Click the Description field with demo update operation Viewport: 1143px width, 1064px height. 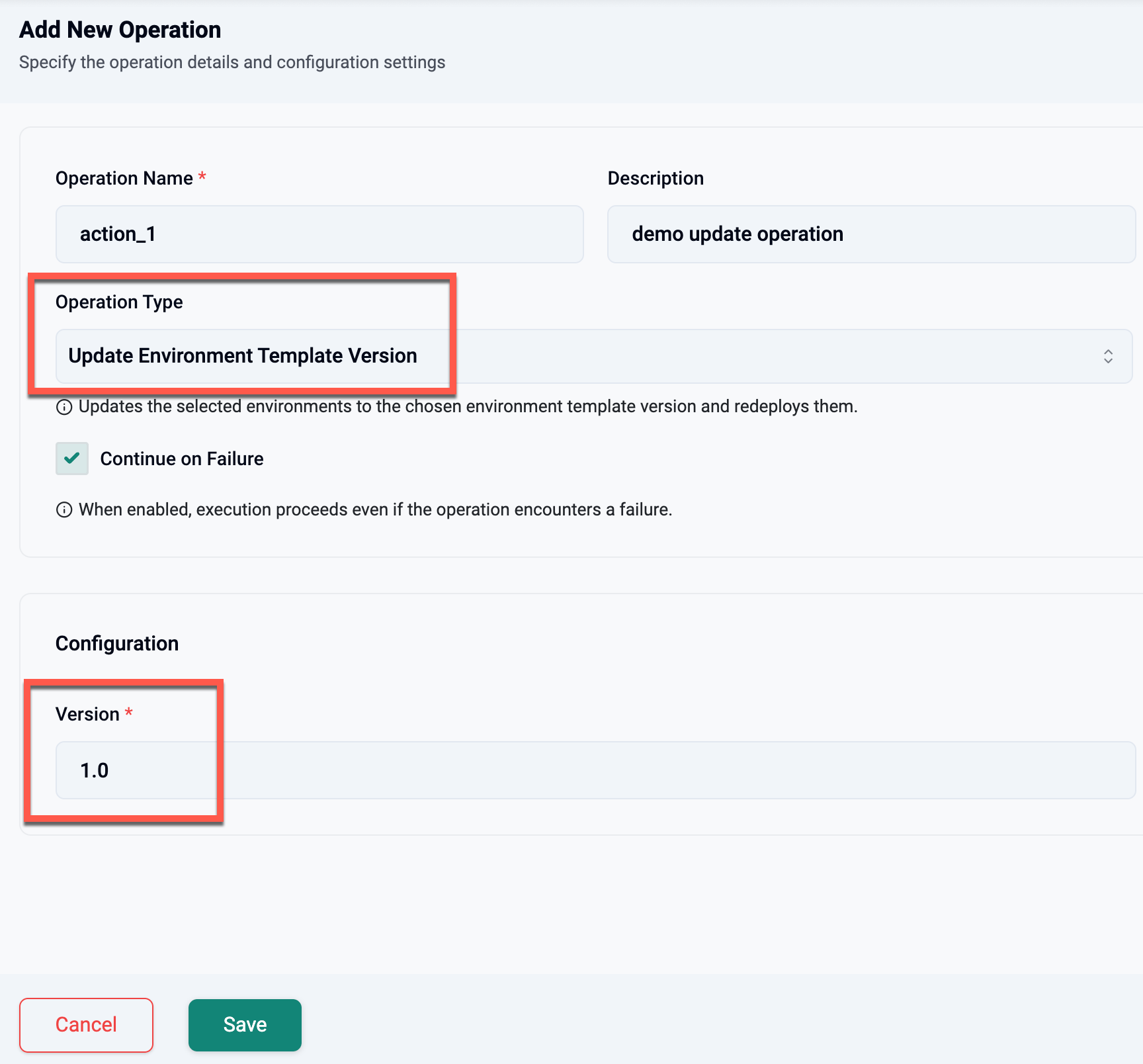pos(870,234)
